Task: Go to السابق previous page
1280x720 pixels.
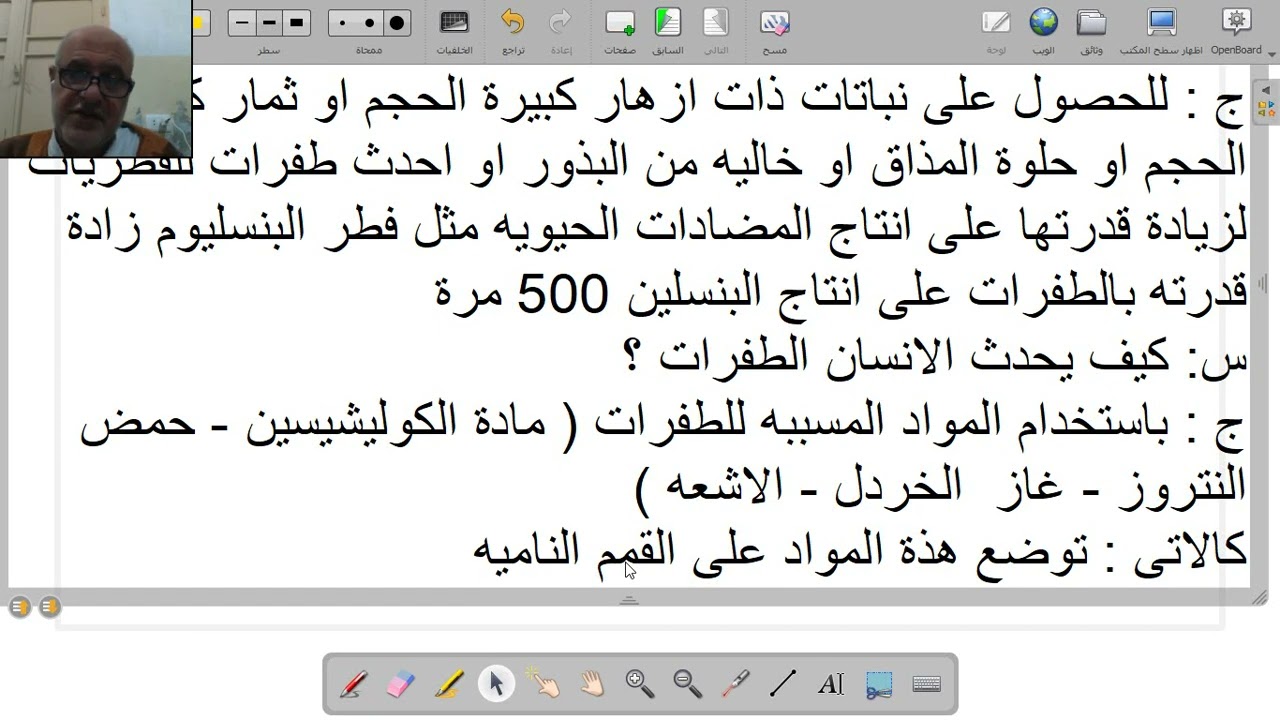Action: pos(668,30)
